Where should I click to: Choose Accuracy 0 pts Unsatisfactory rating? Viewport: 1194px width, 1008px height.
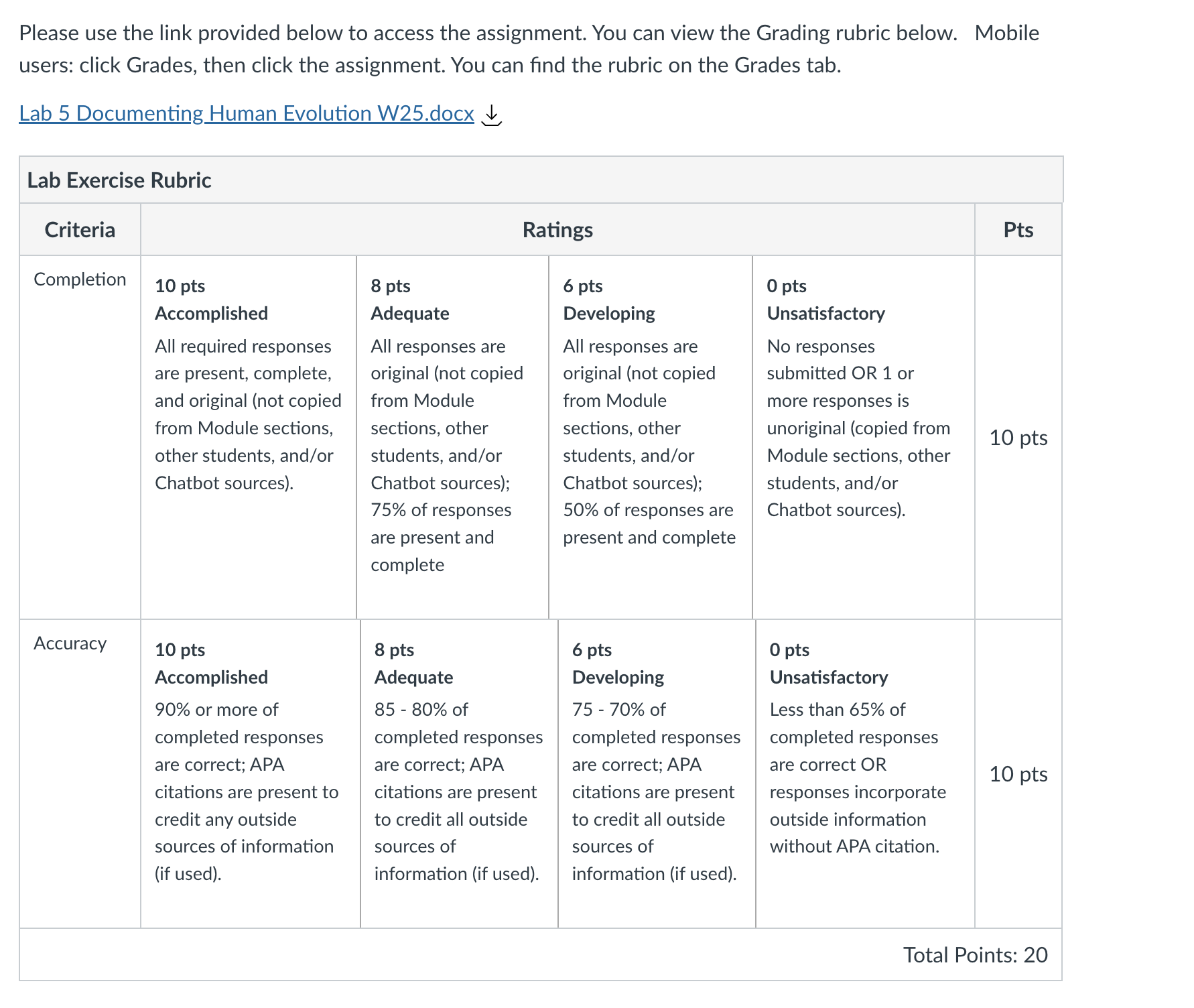pos(866,773)
